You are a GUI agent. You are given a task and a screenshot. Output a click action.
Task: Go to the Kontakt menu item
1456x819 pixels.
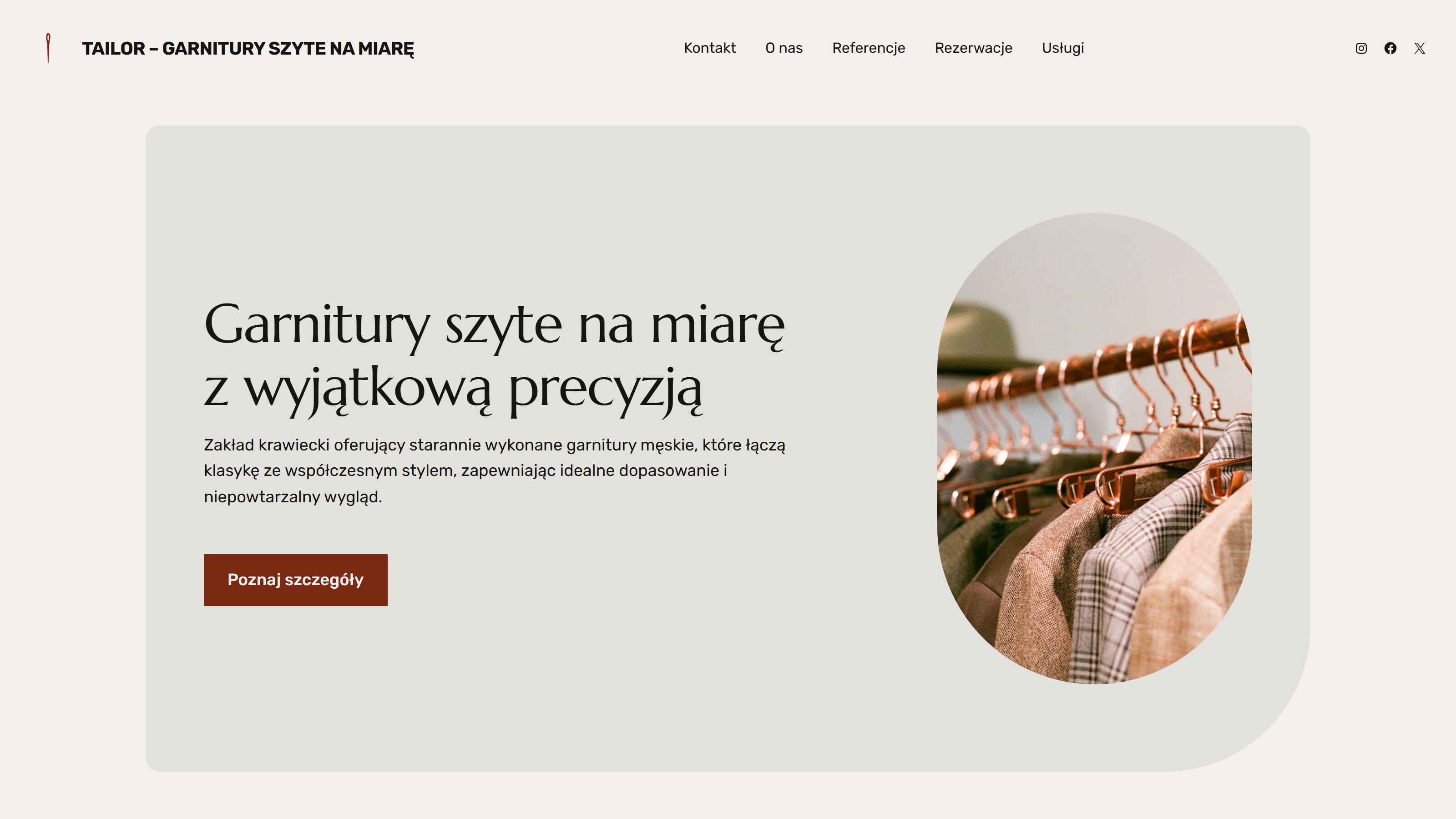(x=709, y=48)
